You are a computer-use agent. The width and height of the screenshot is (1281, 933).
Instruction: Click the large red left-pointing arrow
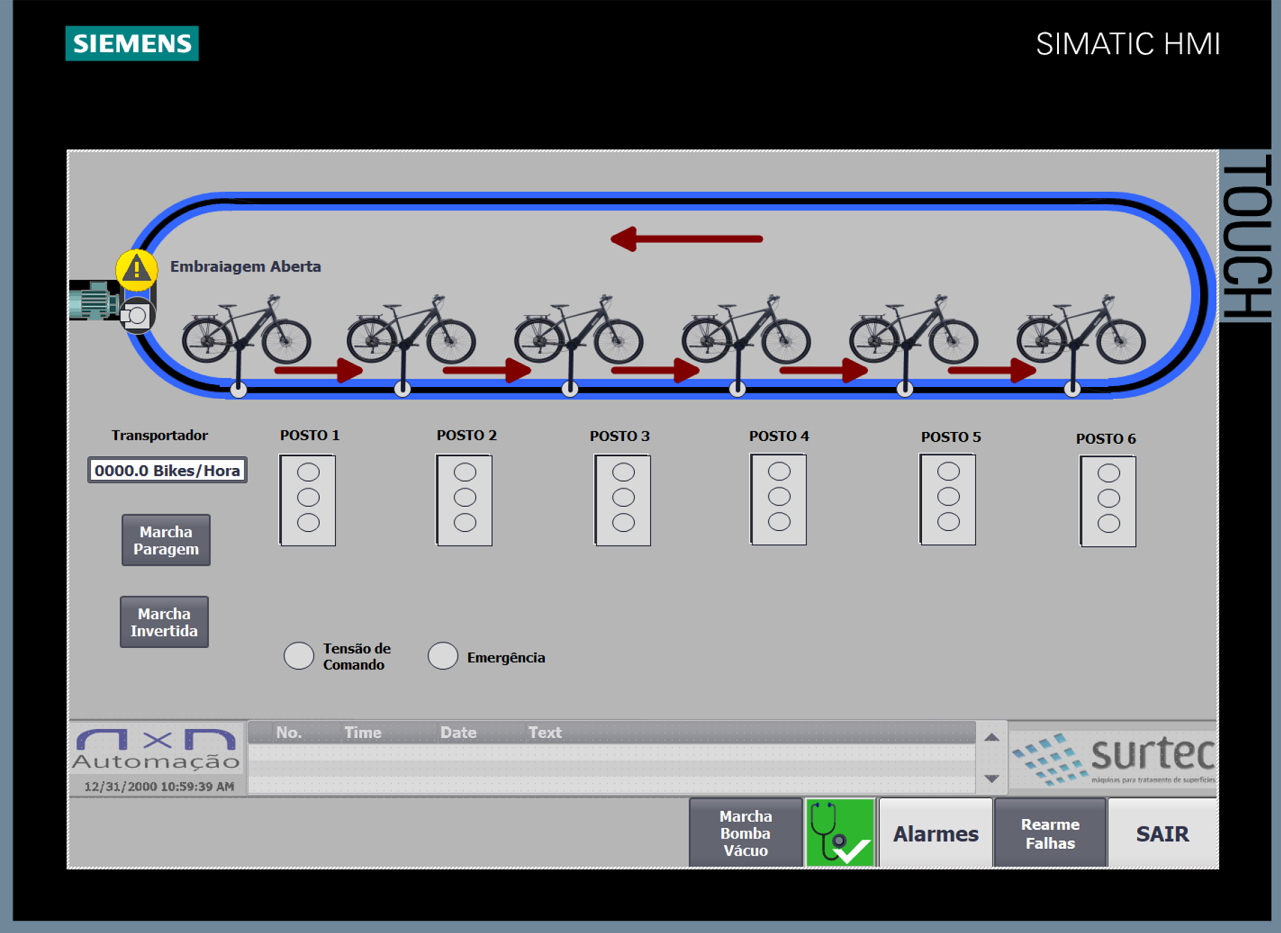coord(687,239)
